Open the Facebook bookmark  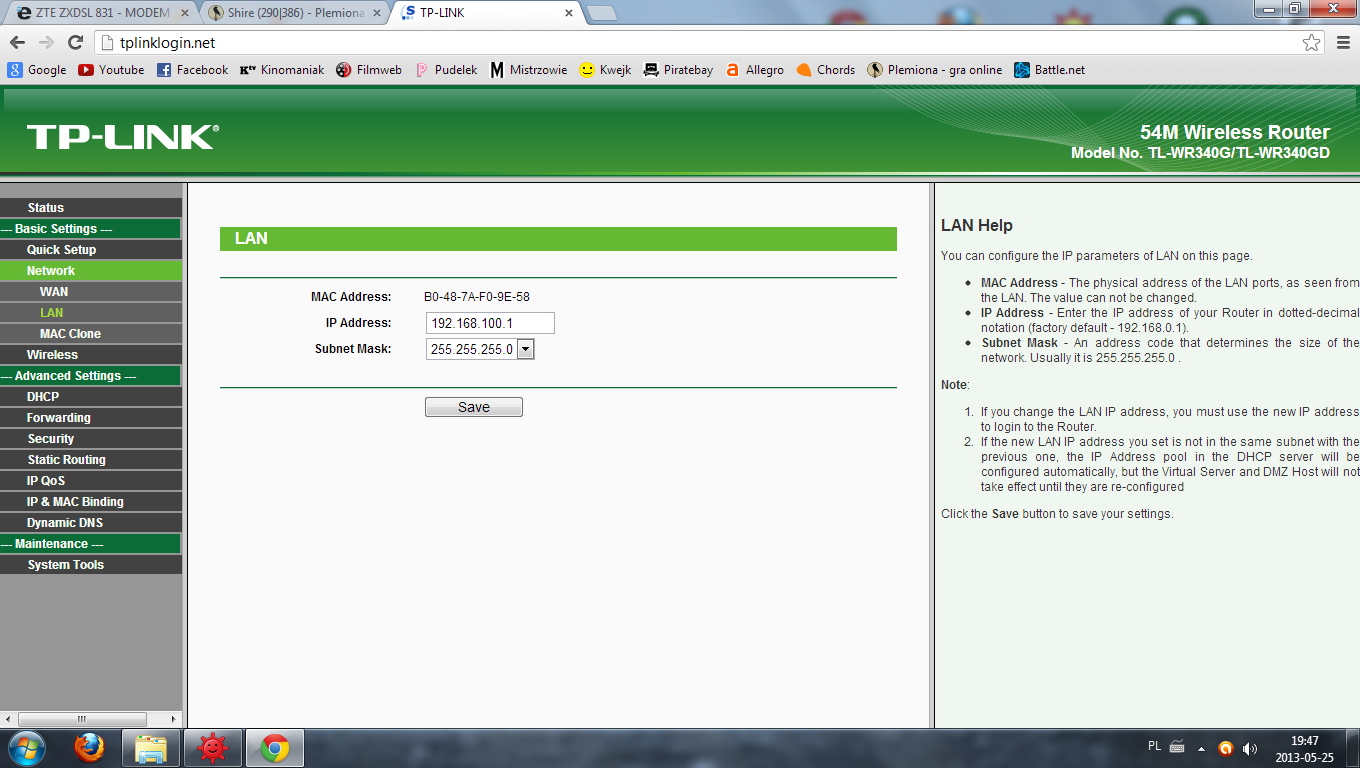pos(192,70)
